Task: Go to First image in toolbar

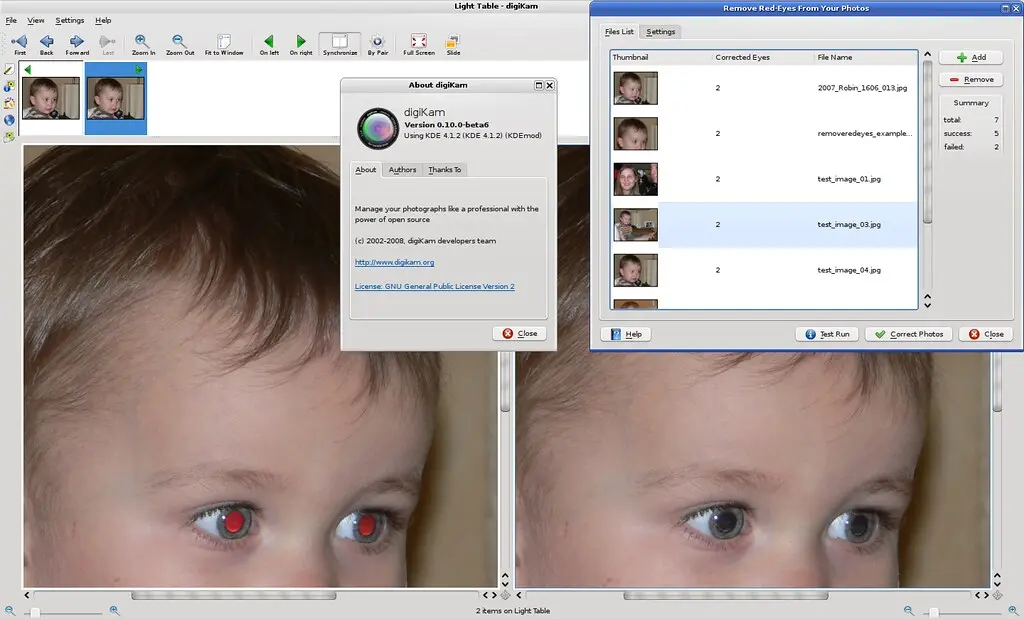Action: [x=19, y=44]
